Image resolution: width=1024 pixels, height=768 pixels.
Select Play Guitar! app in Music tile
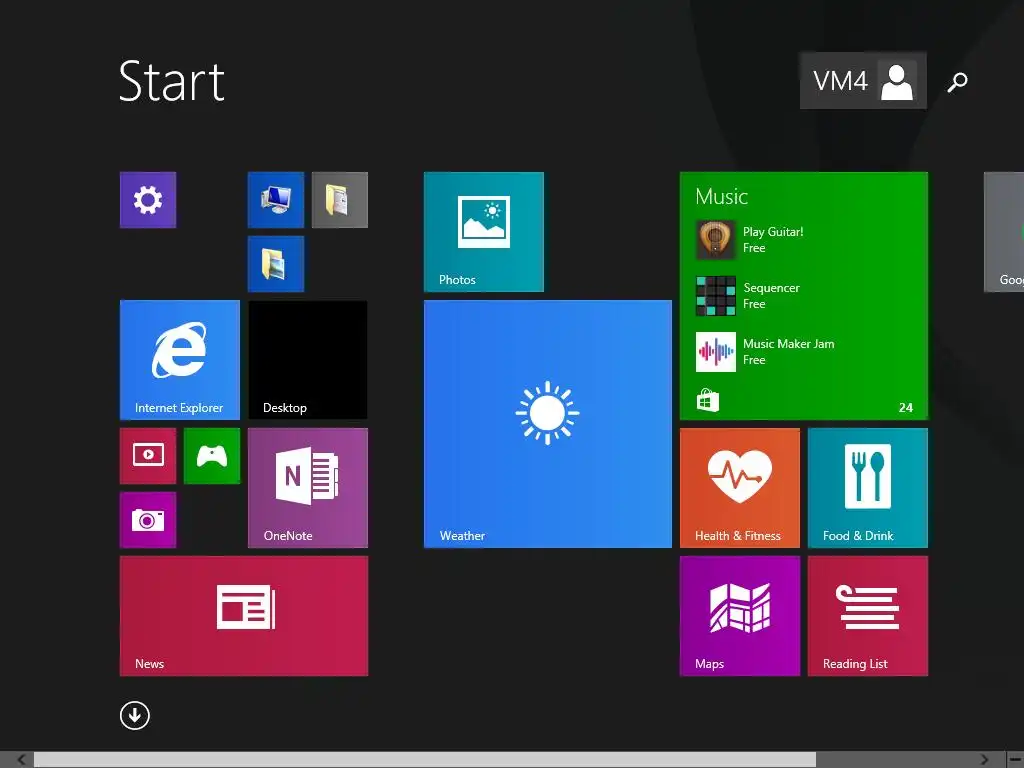750,240
